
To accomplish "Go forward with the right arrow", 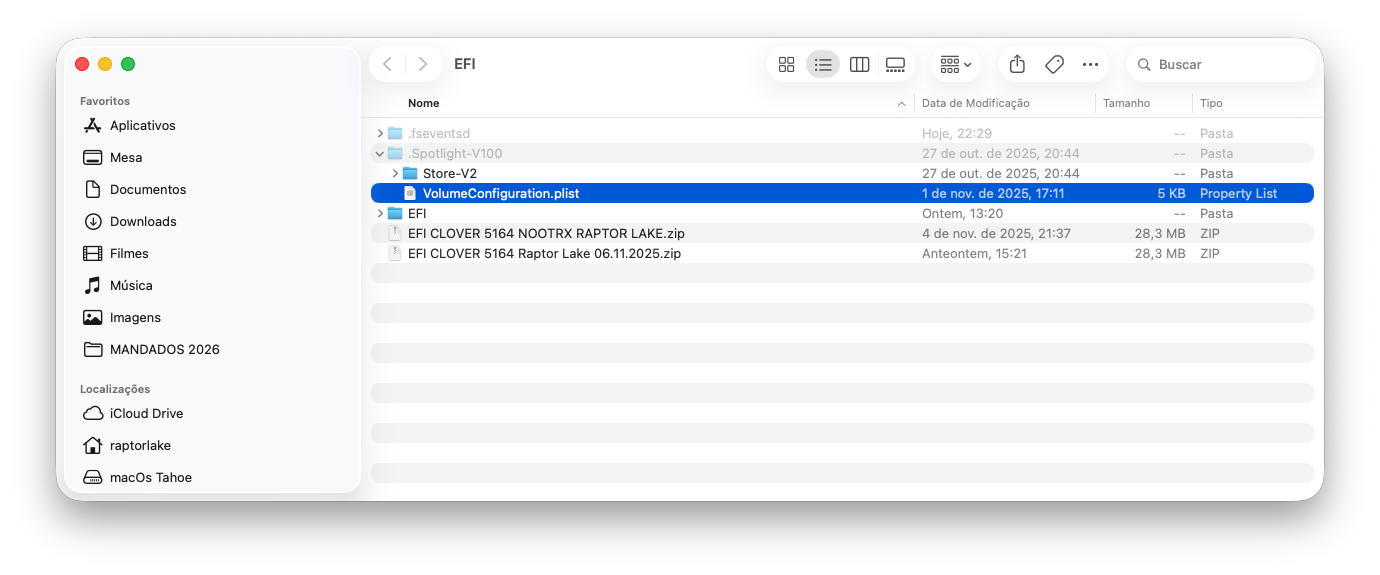I will coord(423,64).
